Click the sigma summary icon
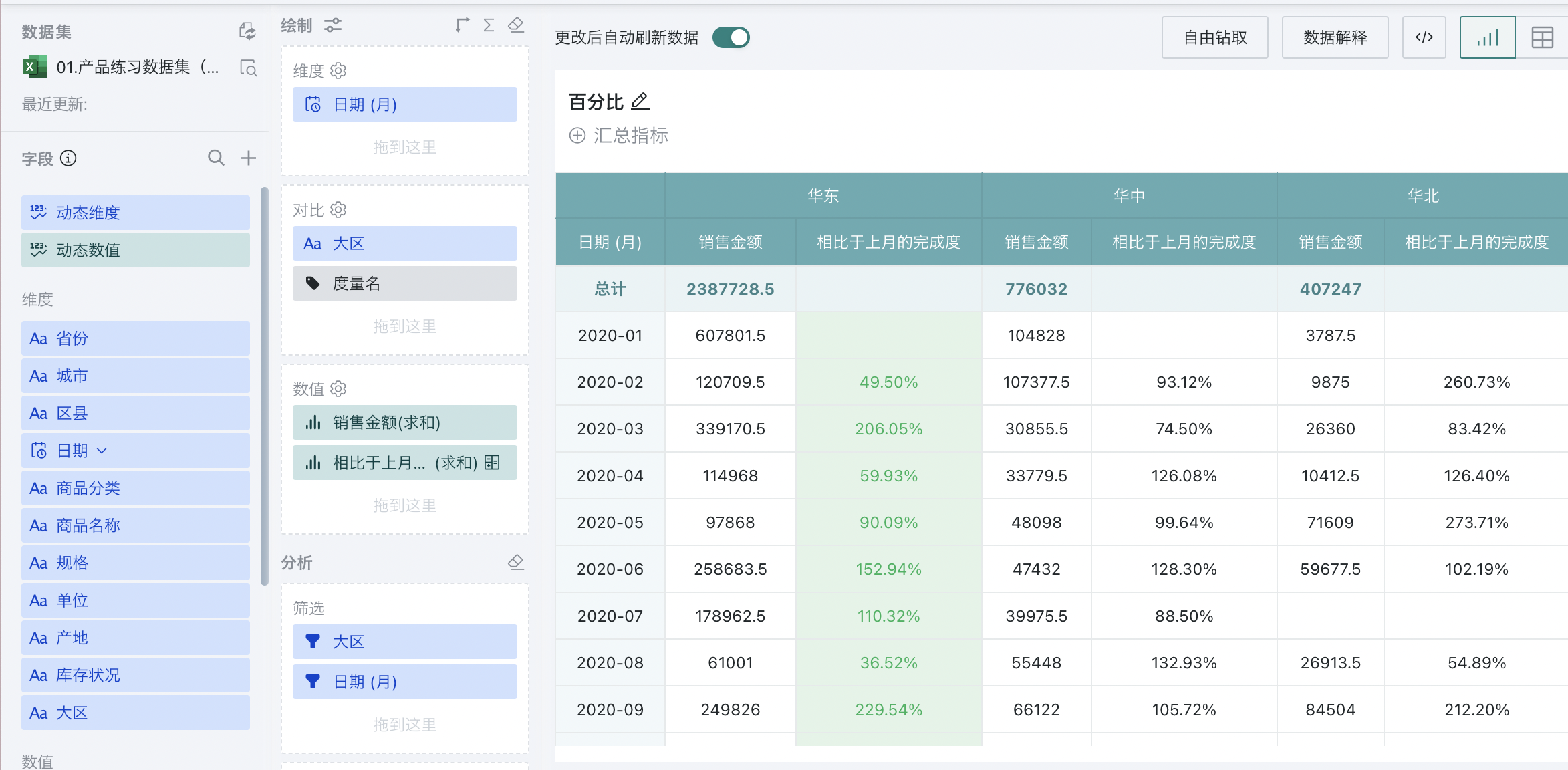The image size is (1568, 770). click(x=489, y=25)
